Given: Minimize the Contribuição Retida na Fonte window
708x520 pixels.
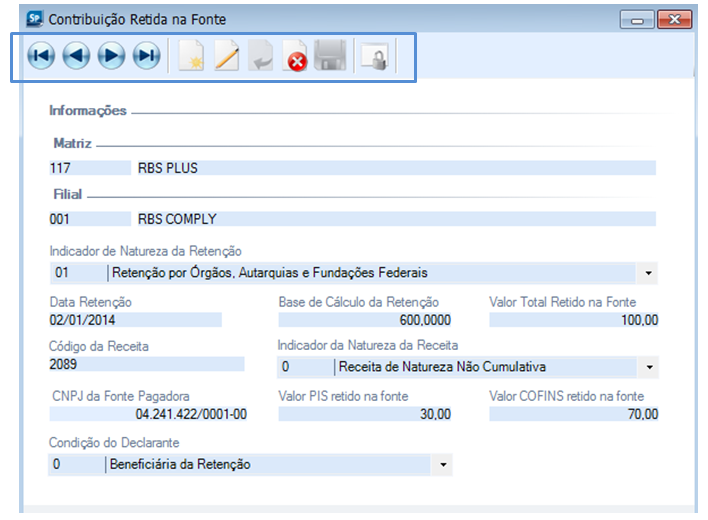Looking at the screenshot, I should coord(637,20).
